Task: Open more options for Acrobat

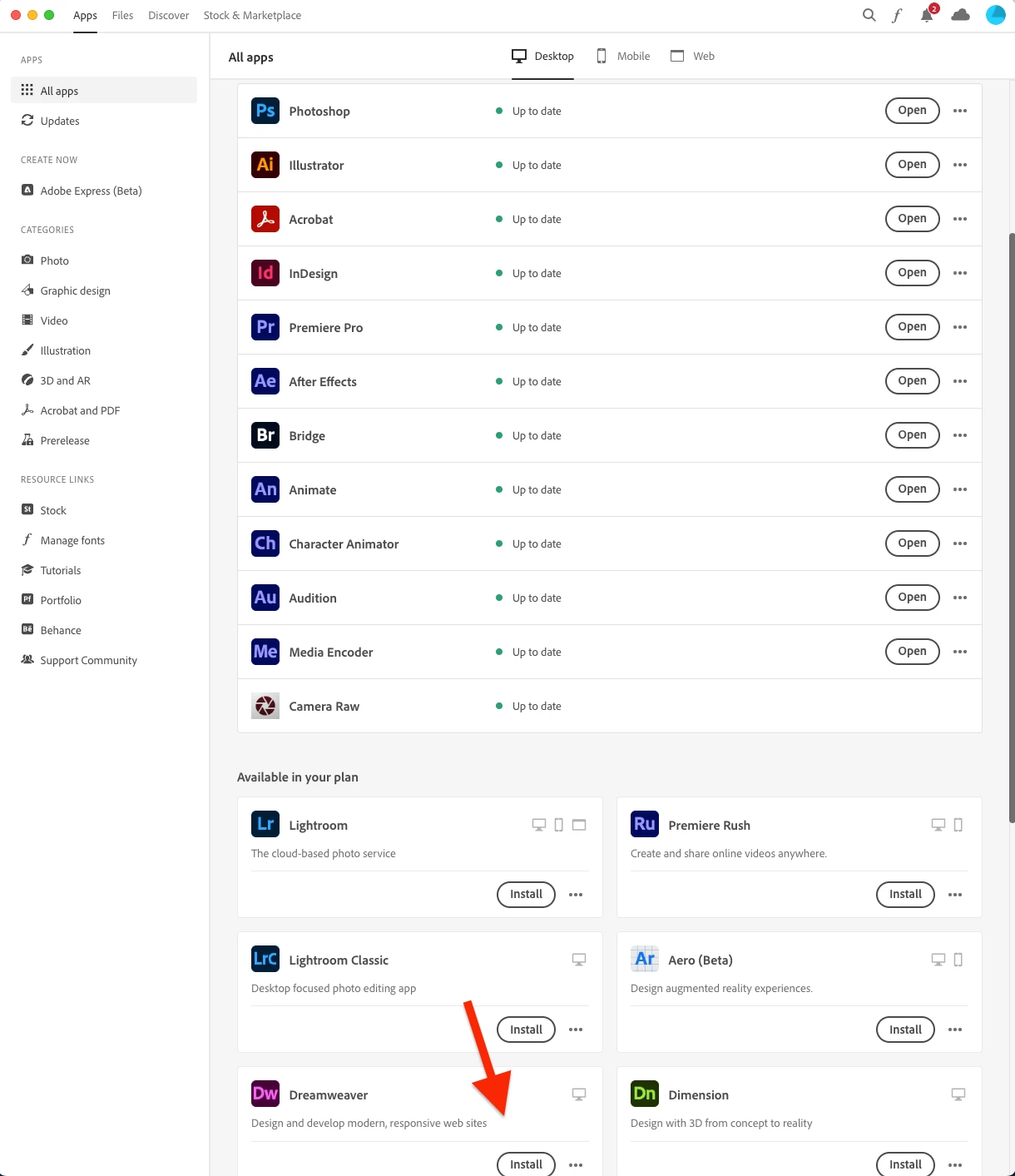Action: tap(960, 219)
